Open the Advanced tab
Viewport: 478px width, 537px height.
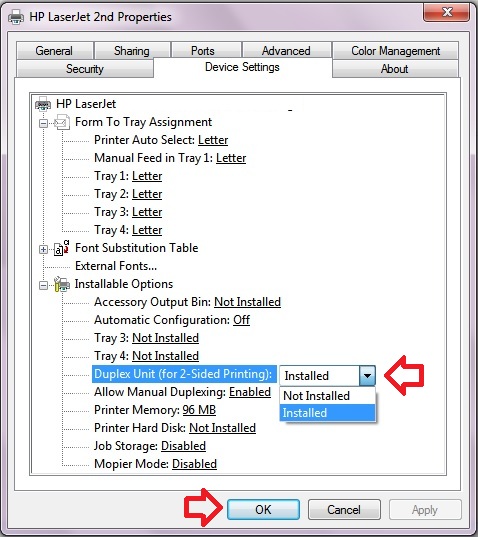coord(286,51)
